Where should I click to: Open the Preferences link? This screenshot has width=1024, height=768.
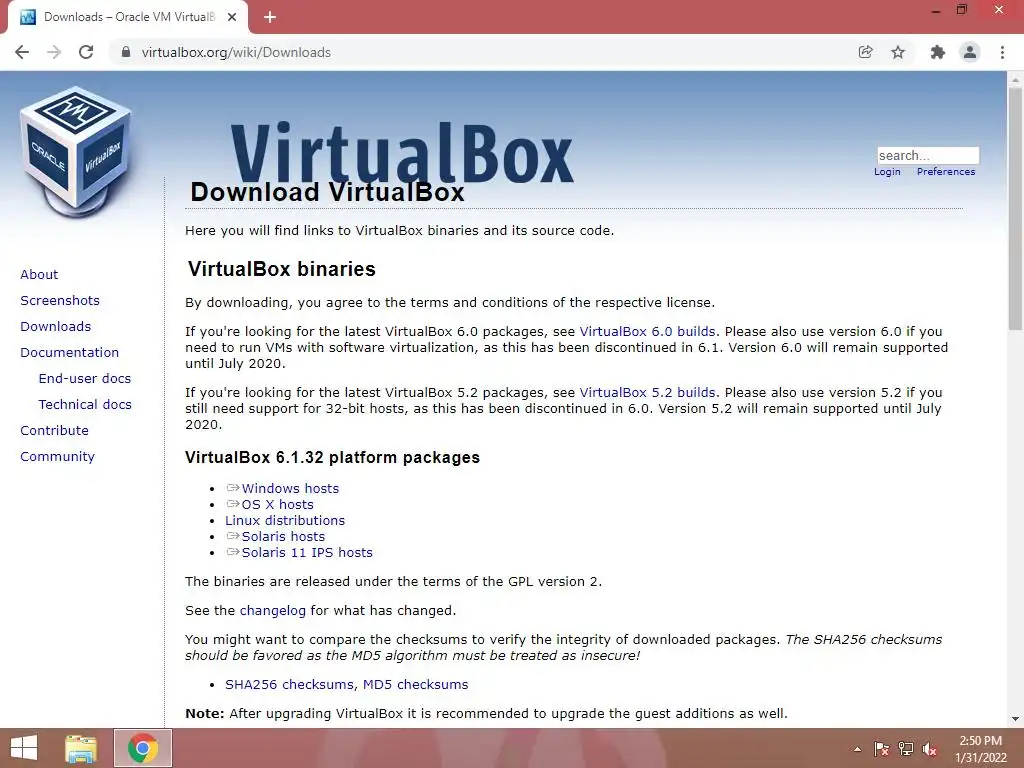click(946, 172)
